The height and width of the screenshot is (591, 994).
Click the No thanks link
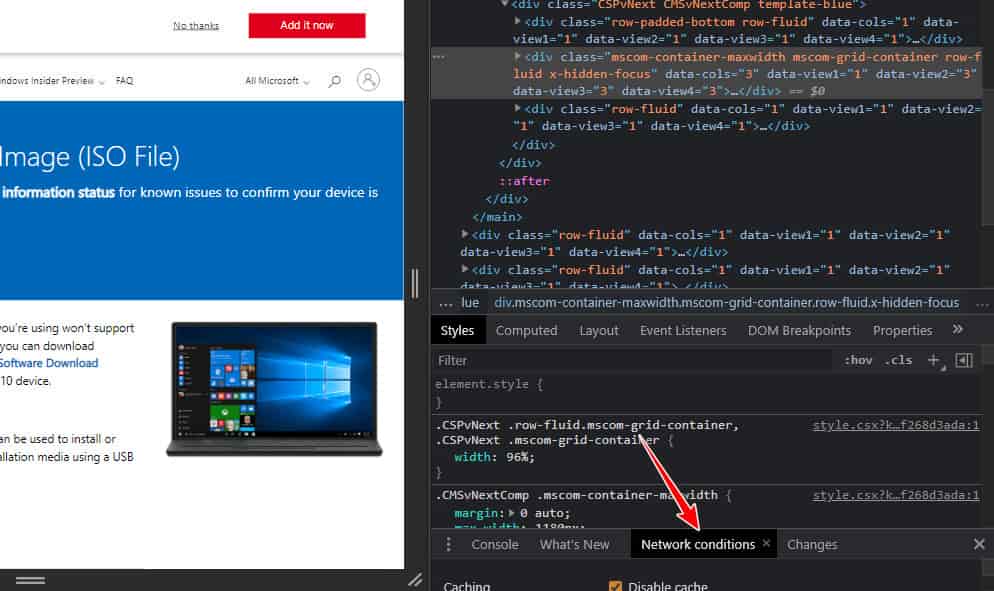[196, 25]
